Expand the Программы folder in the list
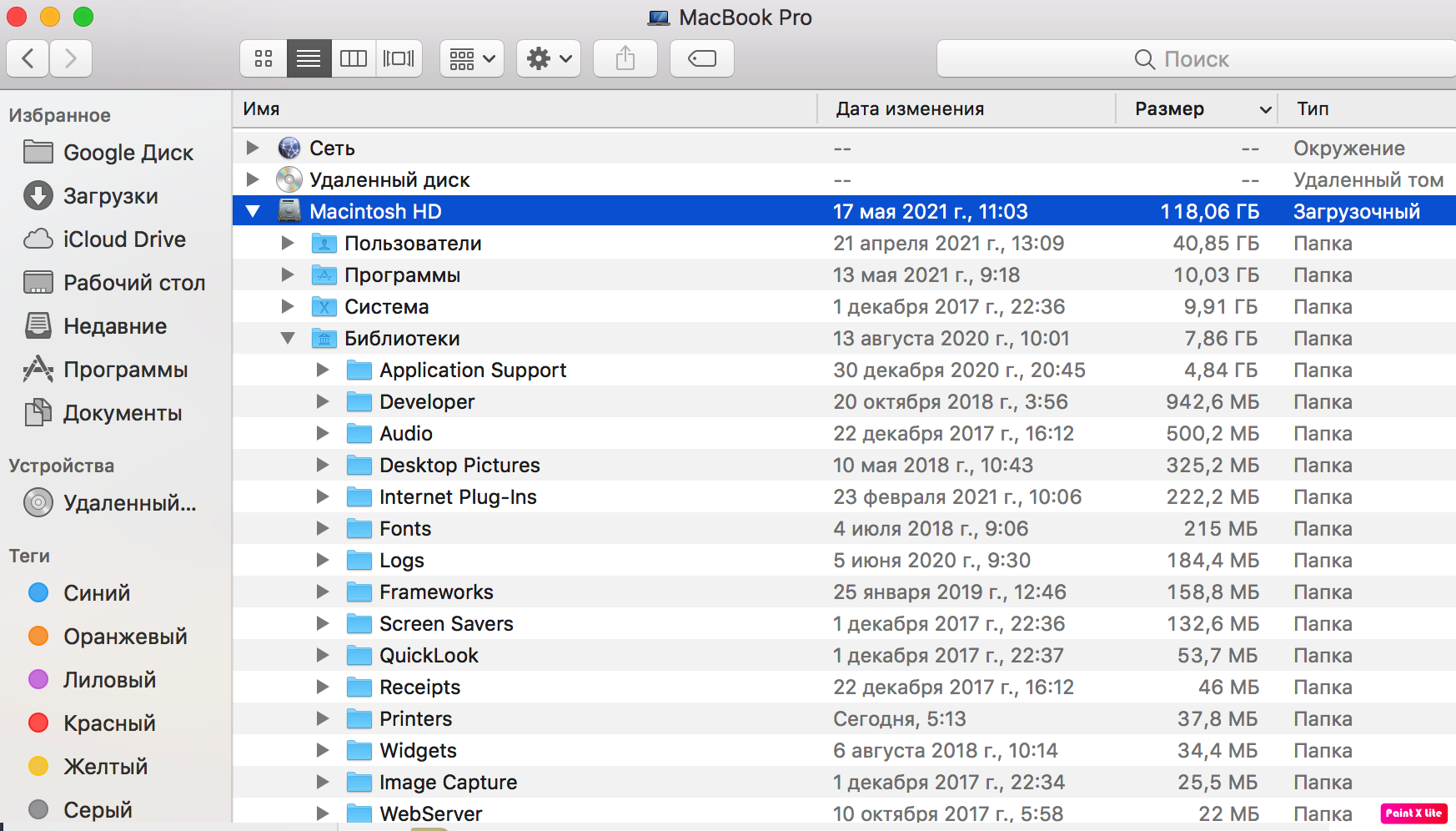Image resolution: width=1456 pixels, height=831 pixels. coord(288,274)
